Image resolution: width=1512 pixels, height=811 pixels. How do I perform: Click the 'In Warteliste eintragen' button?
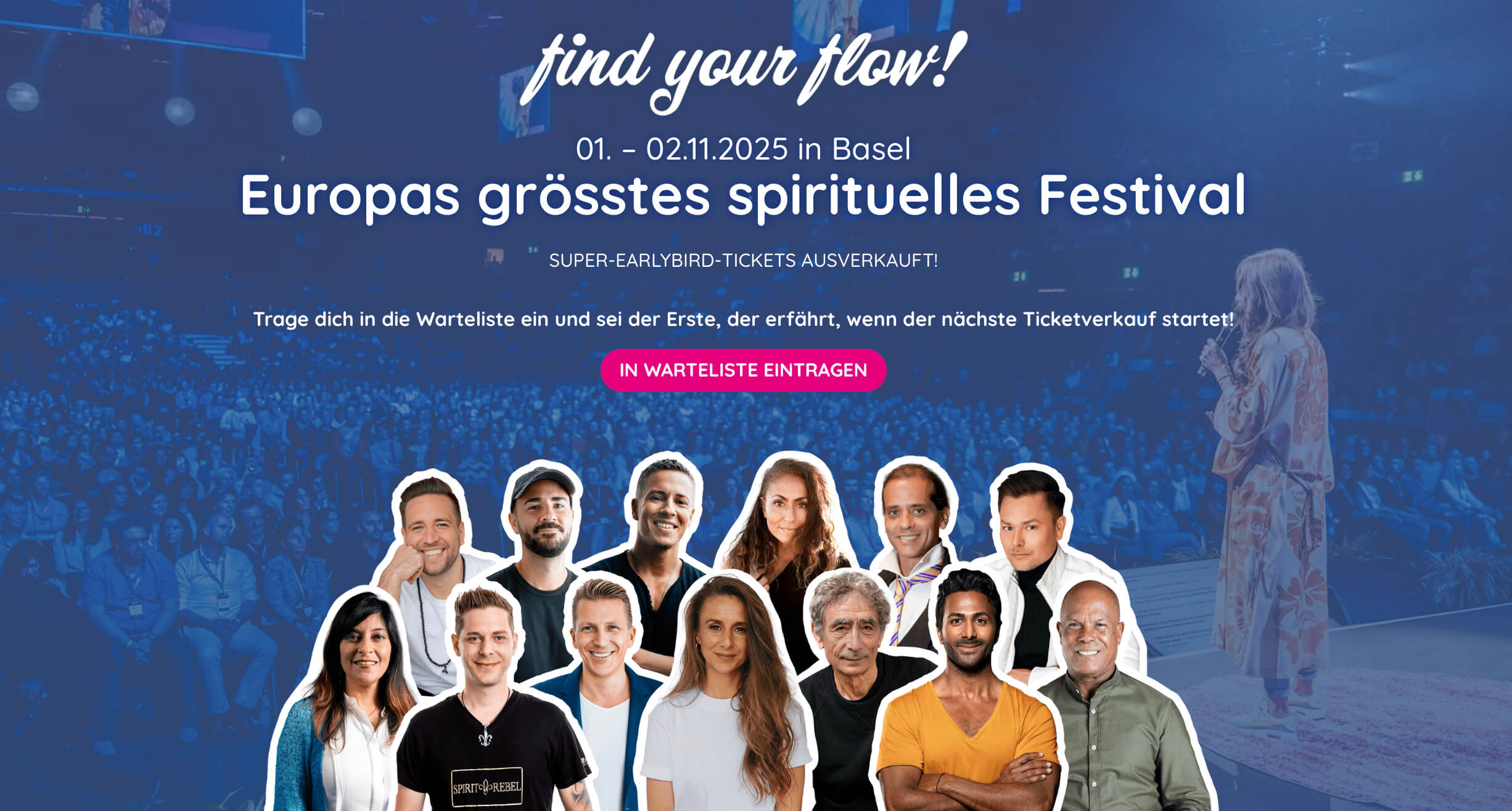[743, 370]
